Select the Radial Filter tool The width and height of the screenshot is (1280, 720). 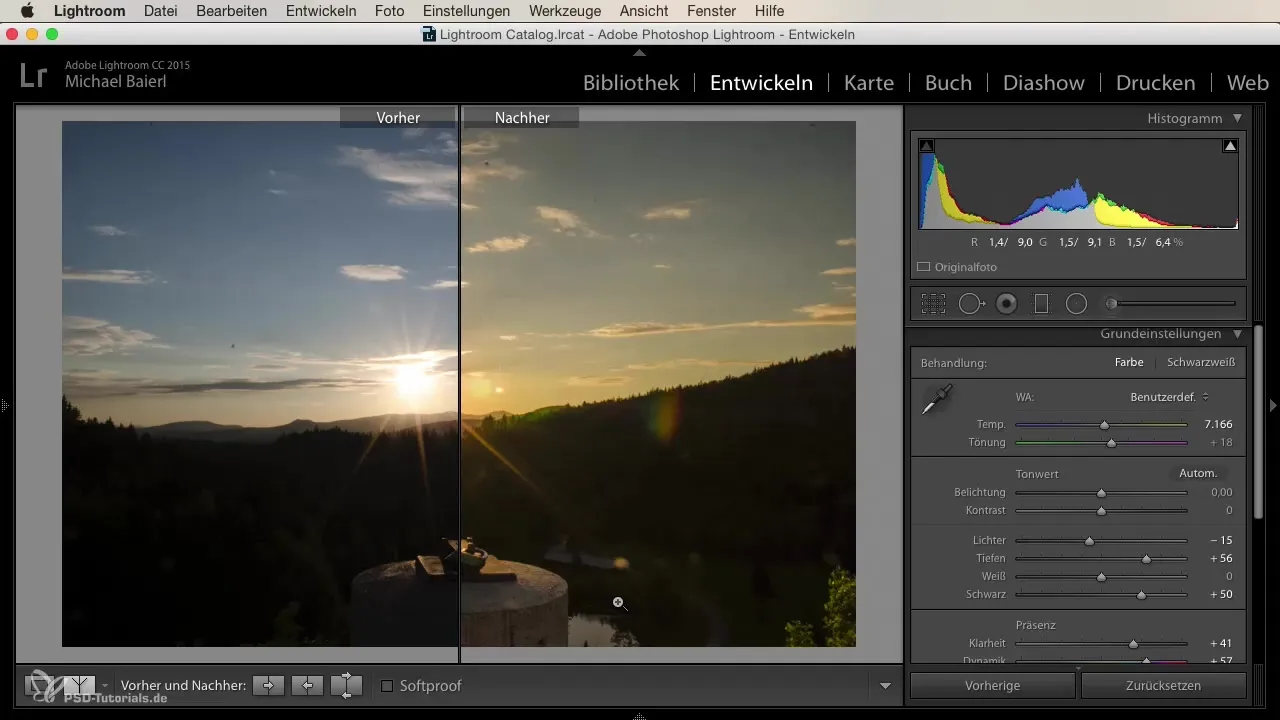[x=1076, y=304]
